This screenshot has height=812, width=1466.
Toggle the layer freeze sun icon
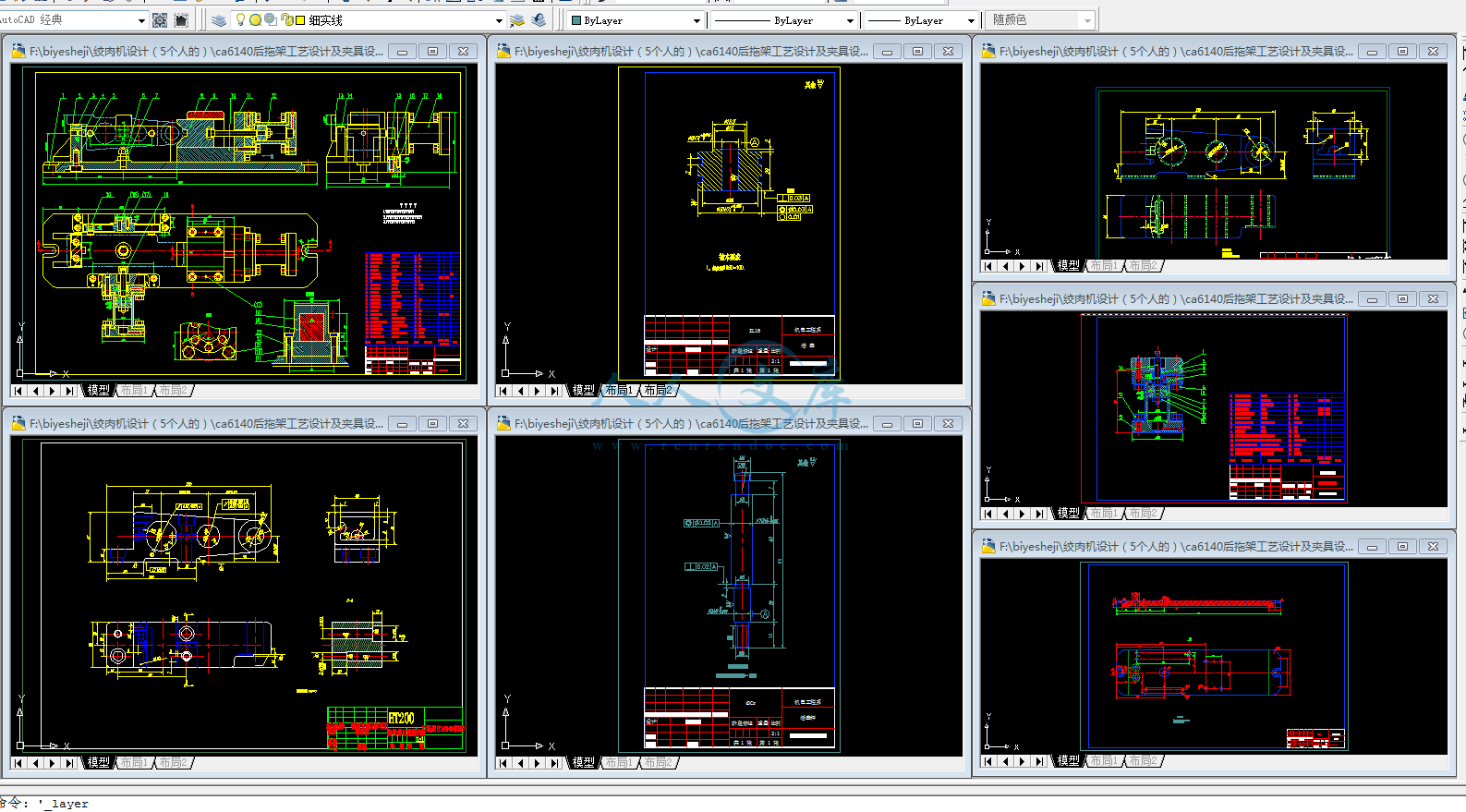point(255,20)
